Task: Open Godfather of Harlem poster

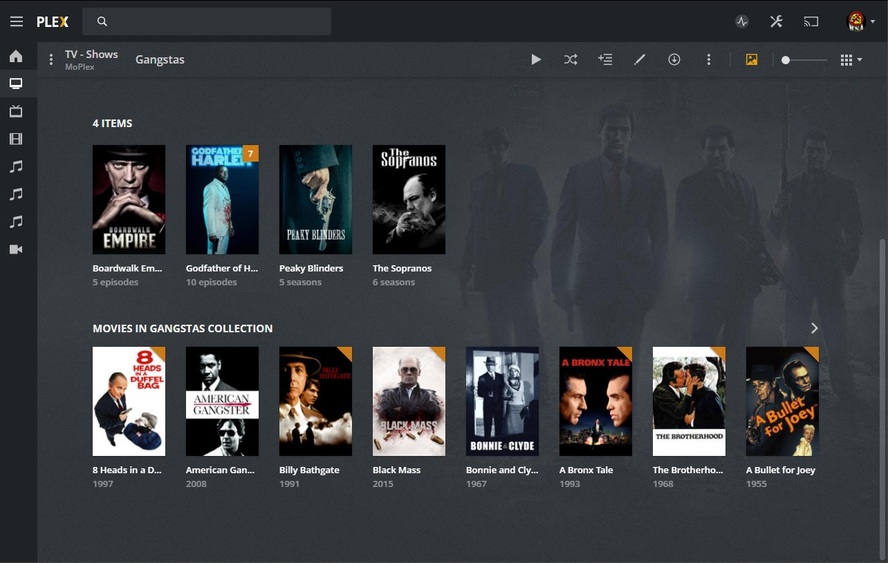Action: (x=222, y=199)
